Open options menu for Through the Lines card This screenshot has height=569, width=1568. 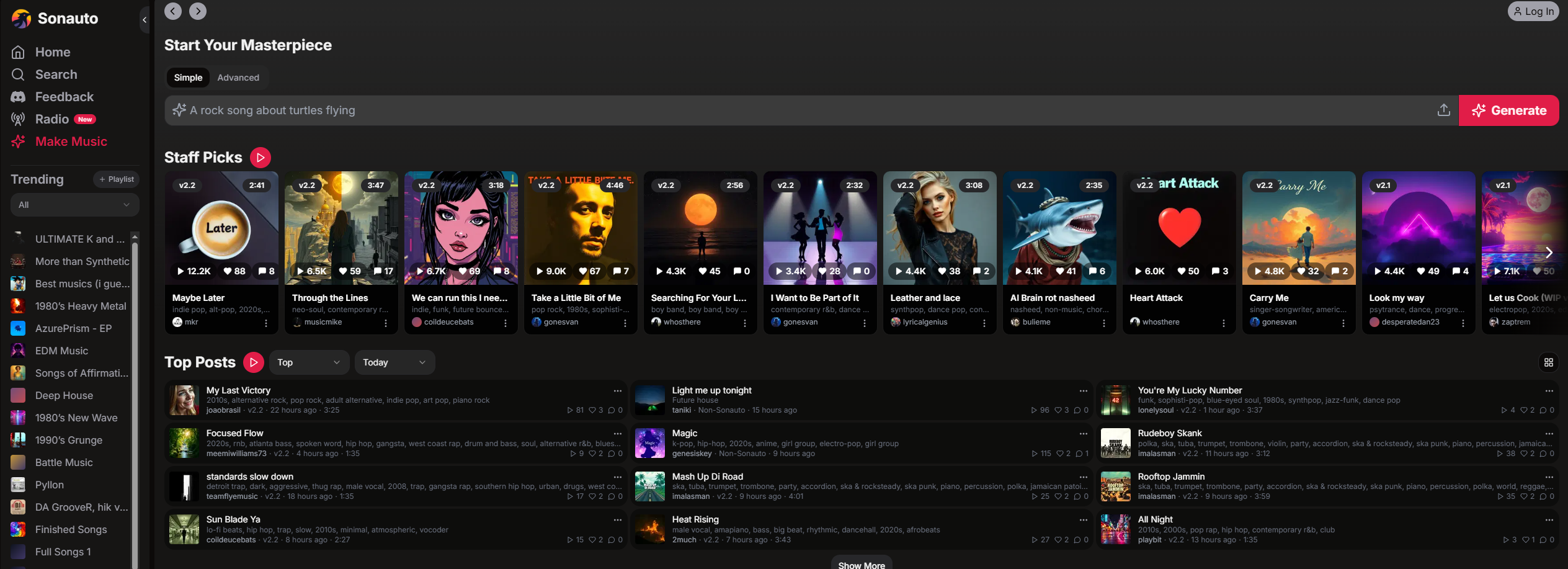click(x=386, y=323)
